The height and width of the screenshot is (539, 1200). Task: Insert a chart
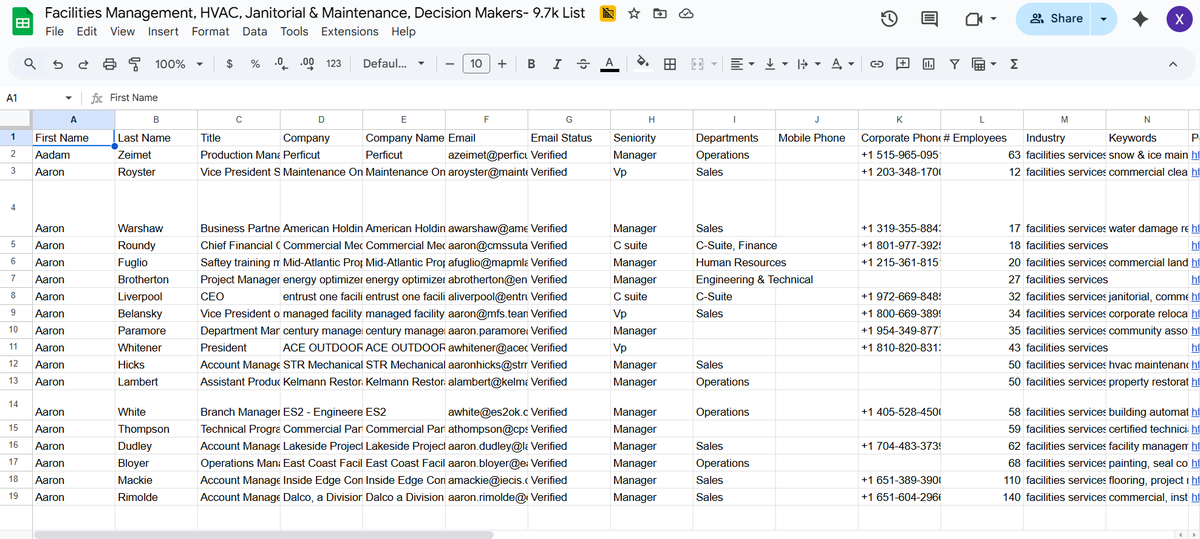coord(928,64)
